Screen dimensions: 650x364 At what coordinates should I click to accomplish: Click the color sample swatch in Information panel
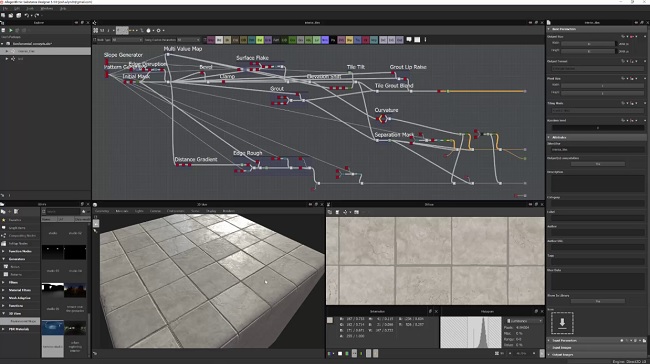330,320
